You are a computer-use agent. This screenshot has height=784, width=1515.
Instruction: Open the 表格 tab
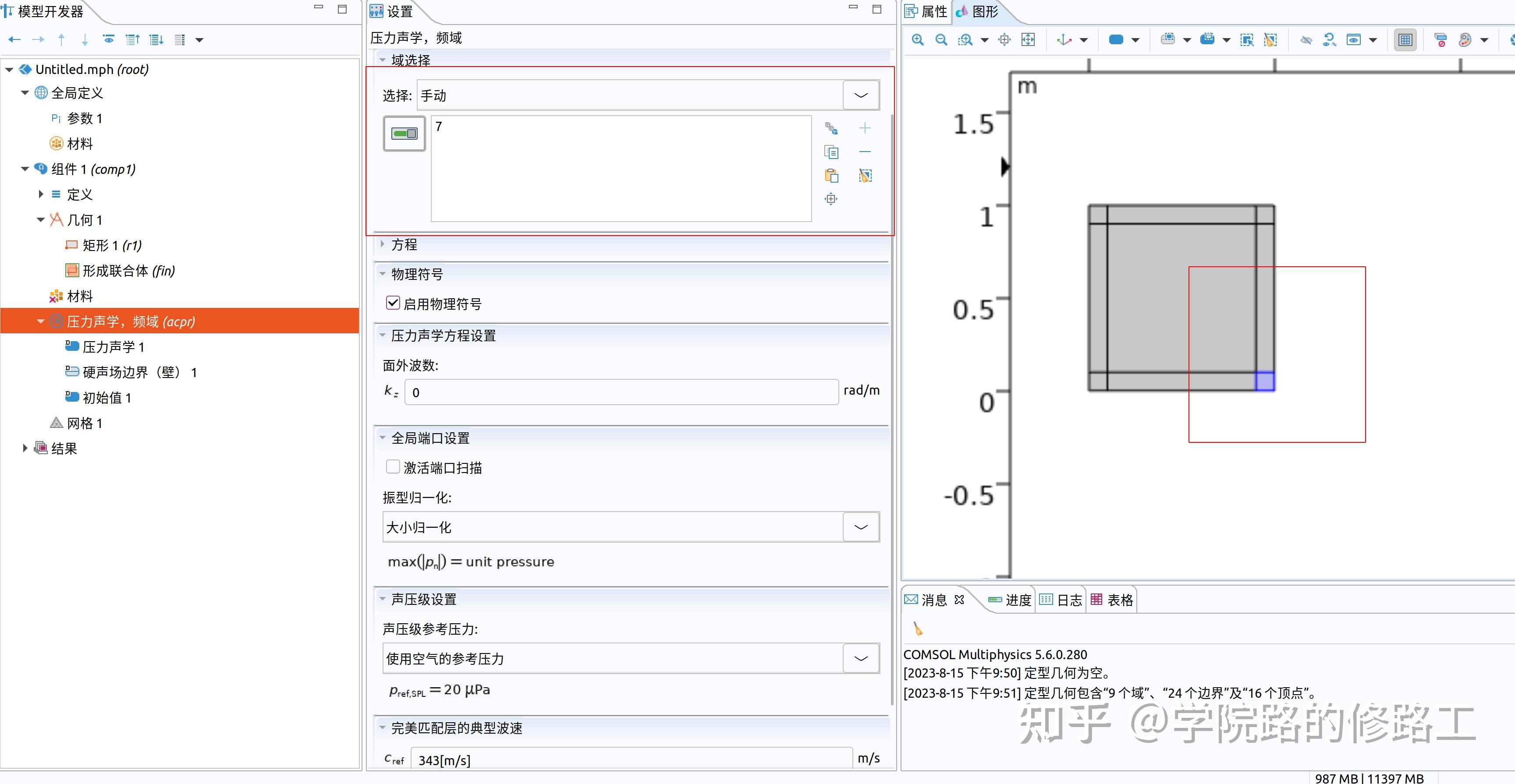click(1111, 600)
